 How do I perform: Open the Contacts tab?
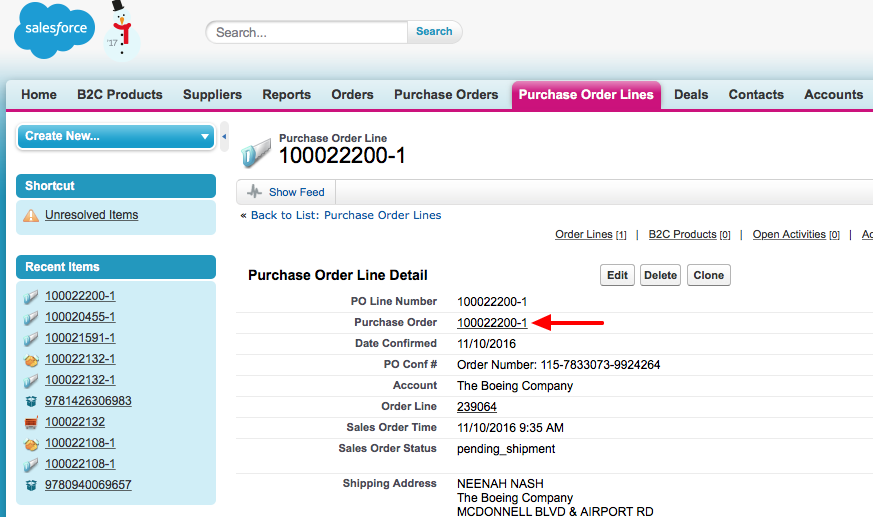coord(756,95)
